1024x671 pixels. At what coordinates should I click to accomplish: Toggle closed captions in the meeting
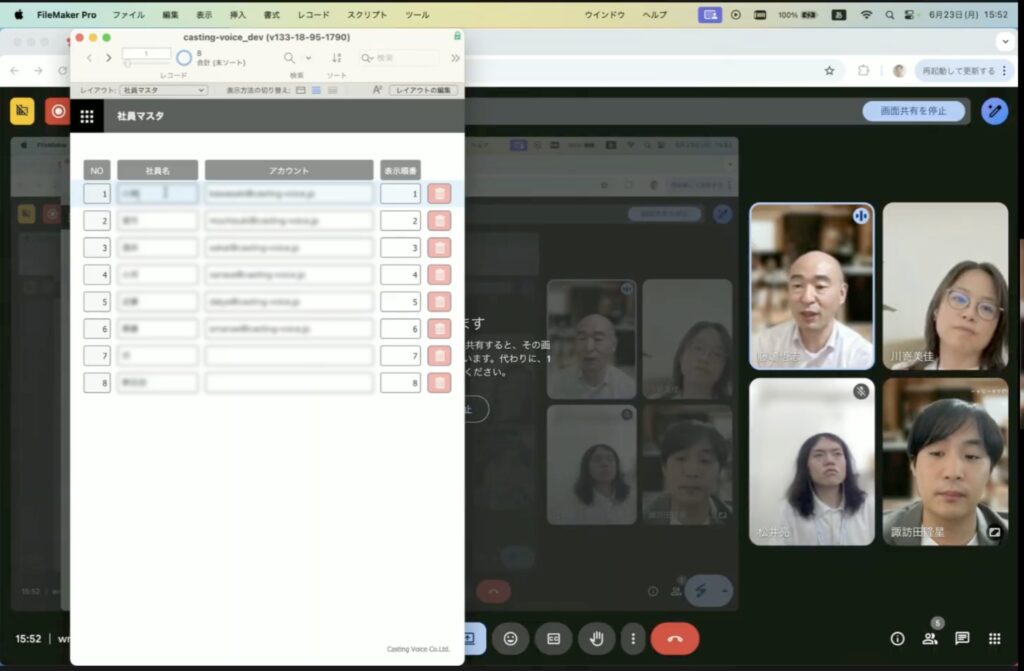[553, 638]
